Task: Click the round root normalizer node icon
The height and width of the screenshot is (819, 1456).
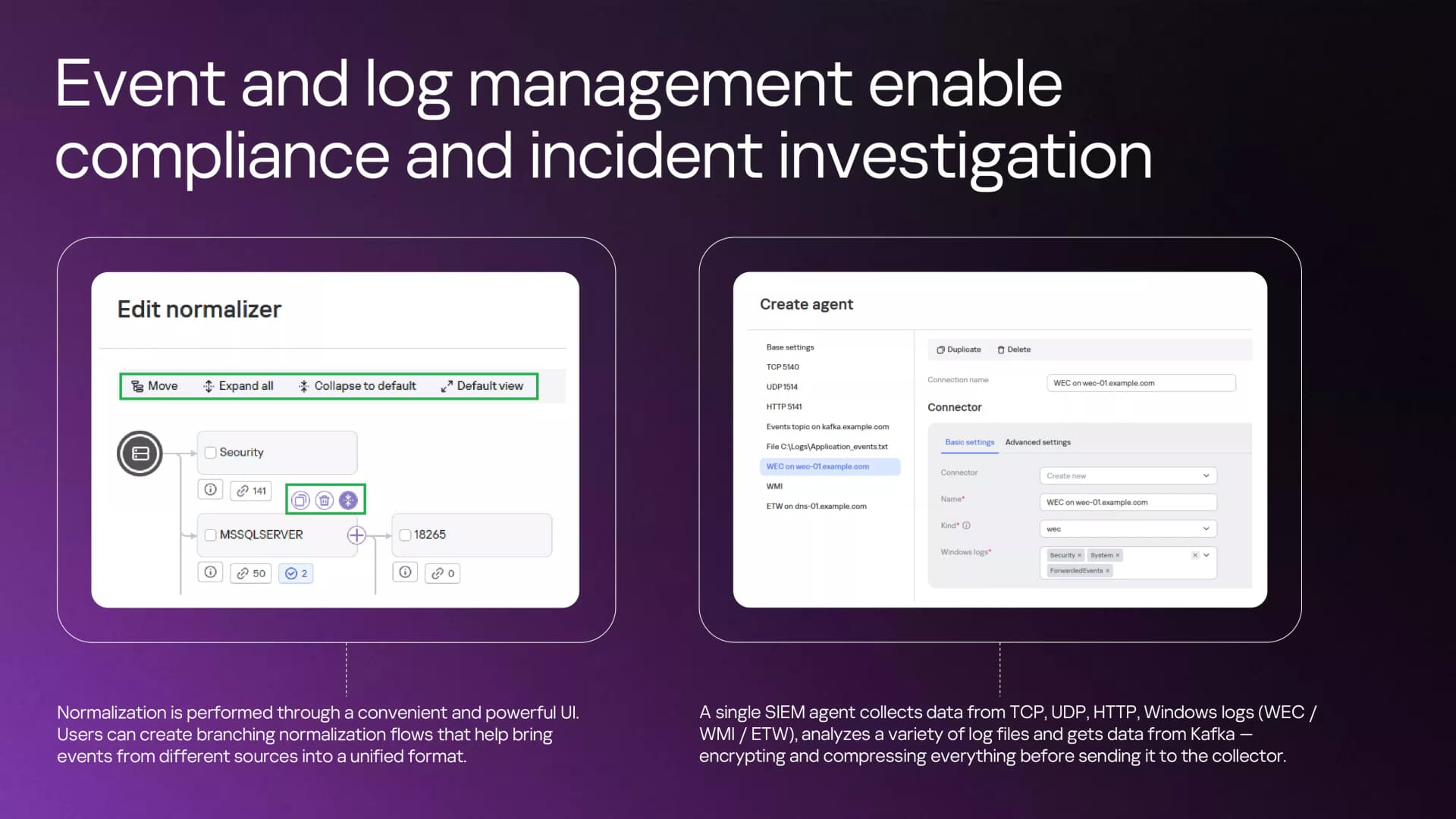Action: pyautogui.click(x=140, y=453)
